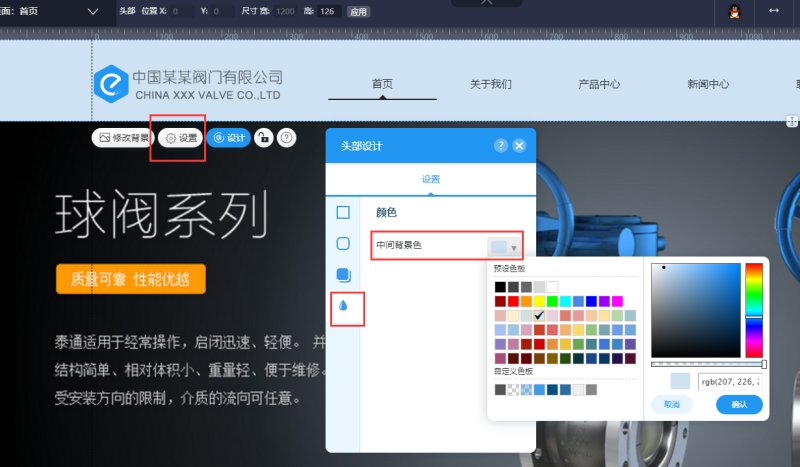Pick the bright red preset swatch
This screenshot has height=467, width=800.
pos(513,301)
